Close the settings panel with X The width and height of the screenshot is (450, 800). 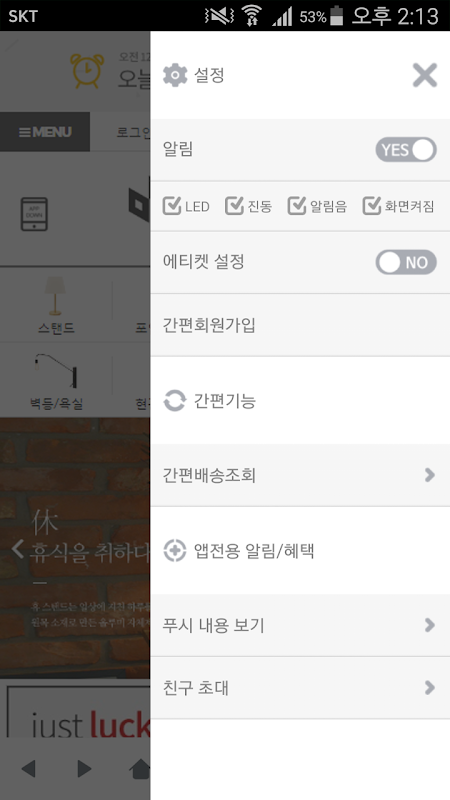tap(425, 76)
